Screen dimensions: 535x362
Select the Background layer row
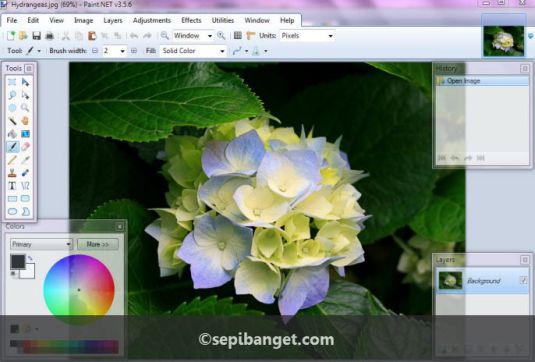point(482,280)
